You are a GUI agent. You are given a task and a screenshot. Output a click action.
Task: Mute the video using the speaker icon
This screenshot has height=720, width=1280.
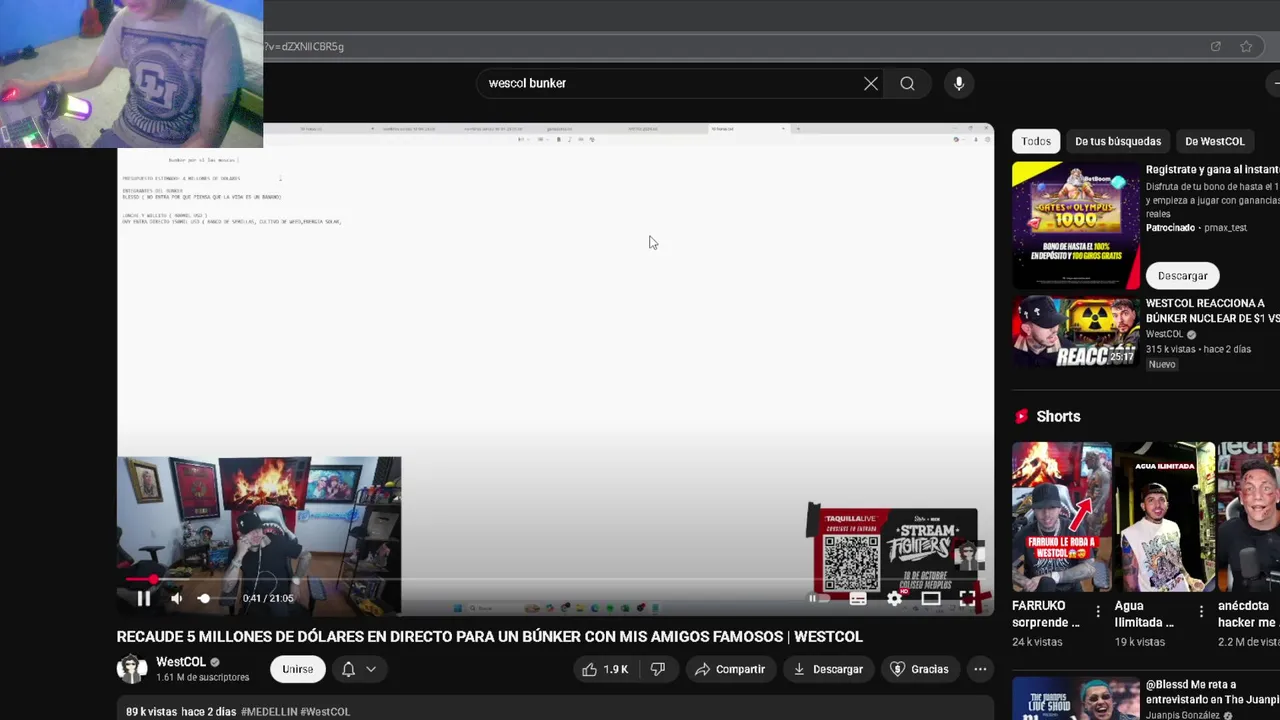tap(177, 598)
